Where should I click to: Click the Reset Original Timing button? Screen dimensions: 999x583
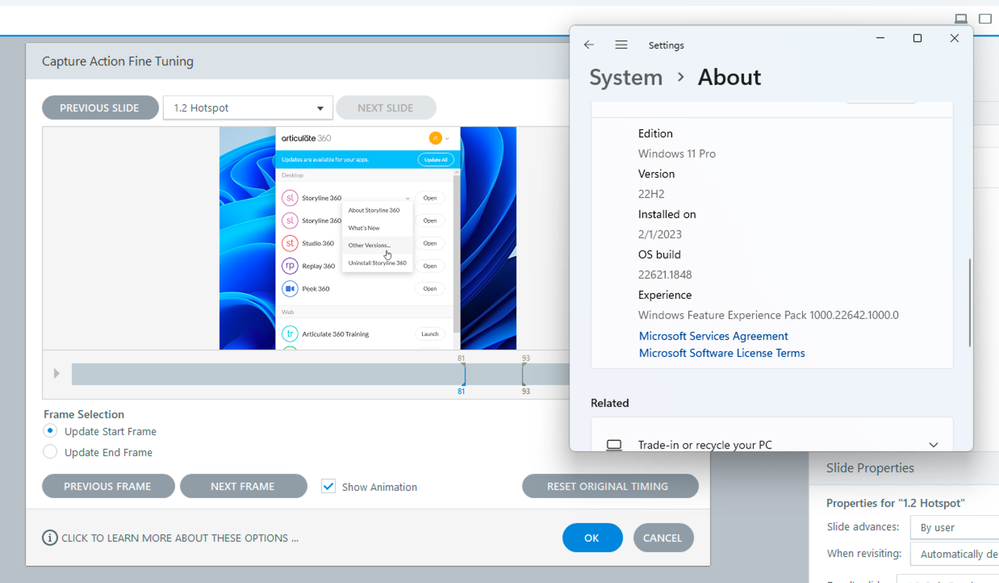coord(610,486)
